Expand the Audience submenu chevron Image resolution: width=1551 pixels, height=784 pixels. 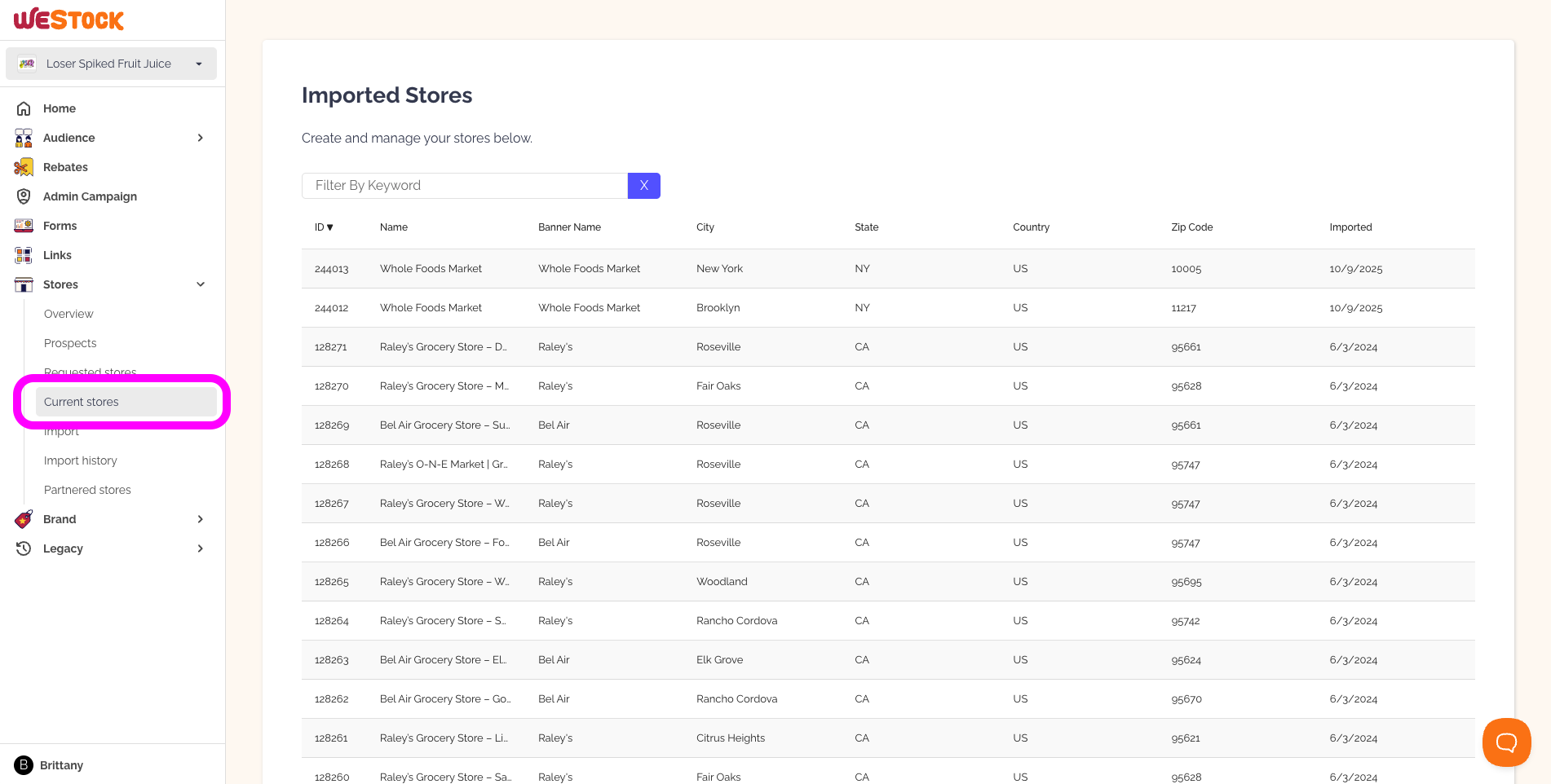(201, 138)
